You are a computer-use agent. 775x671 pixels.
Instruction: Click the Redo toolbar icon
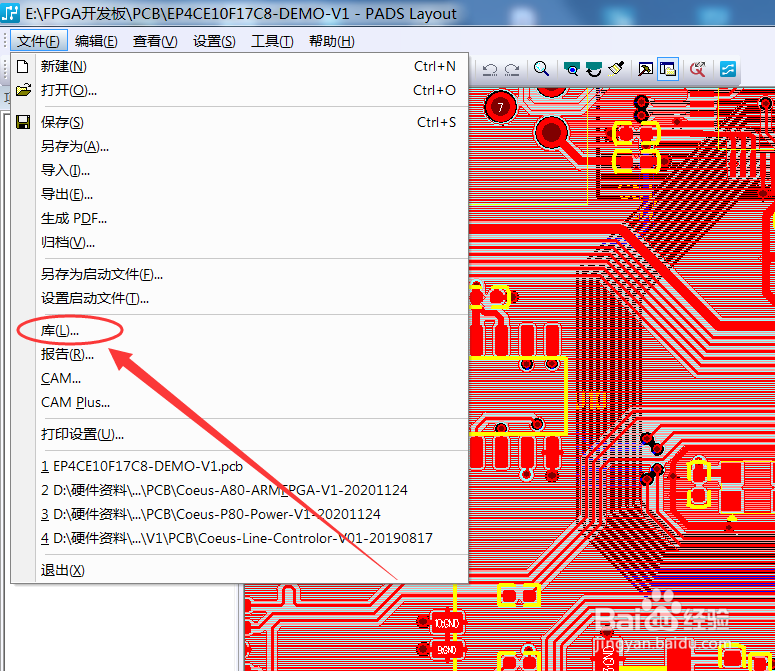point(512,69)
